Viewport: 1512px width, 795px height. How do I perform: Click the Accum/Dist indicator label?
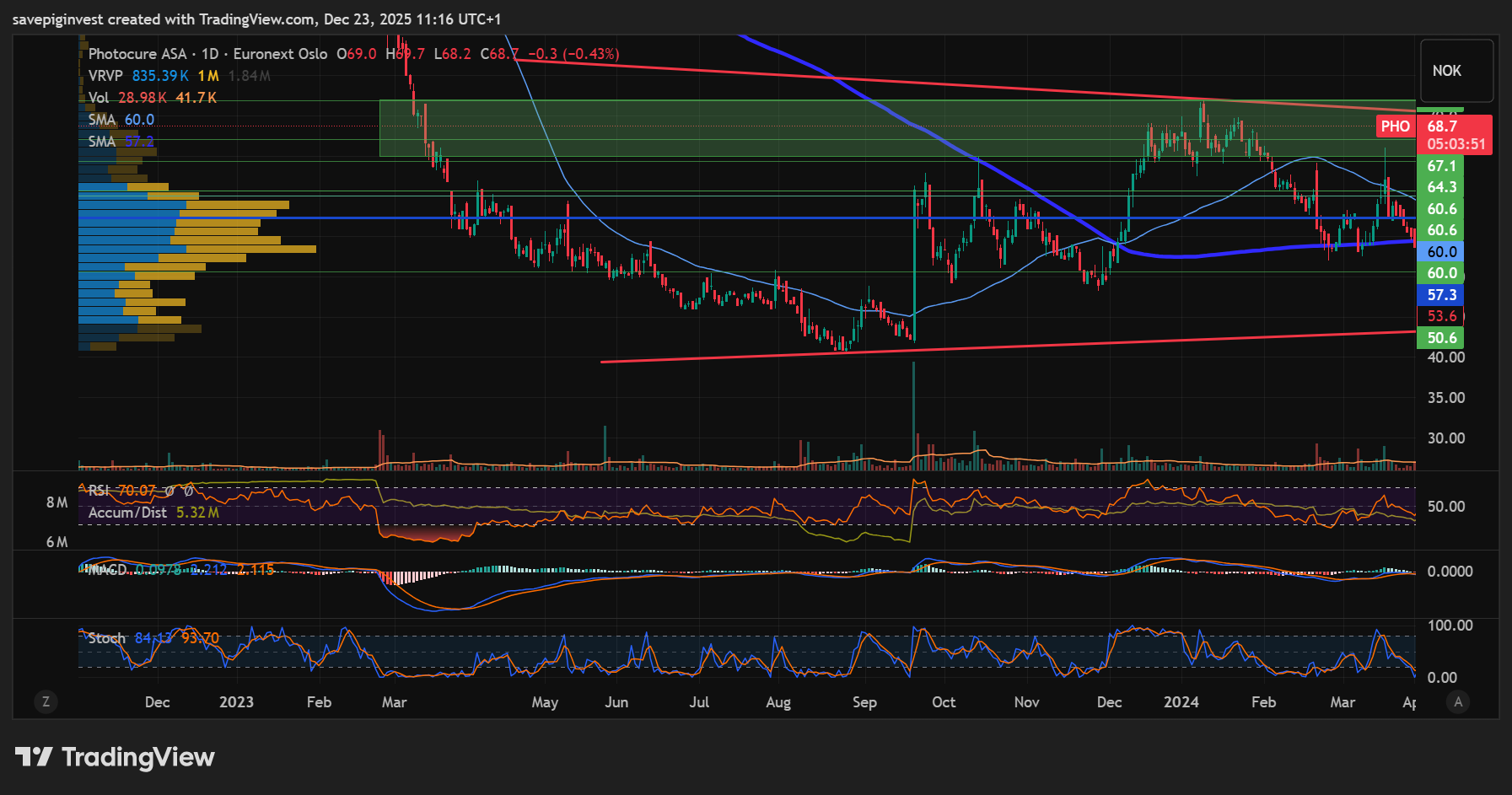tap(127, 513)
